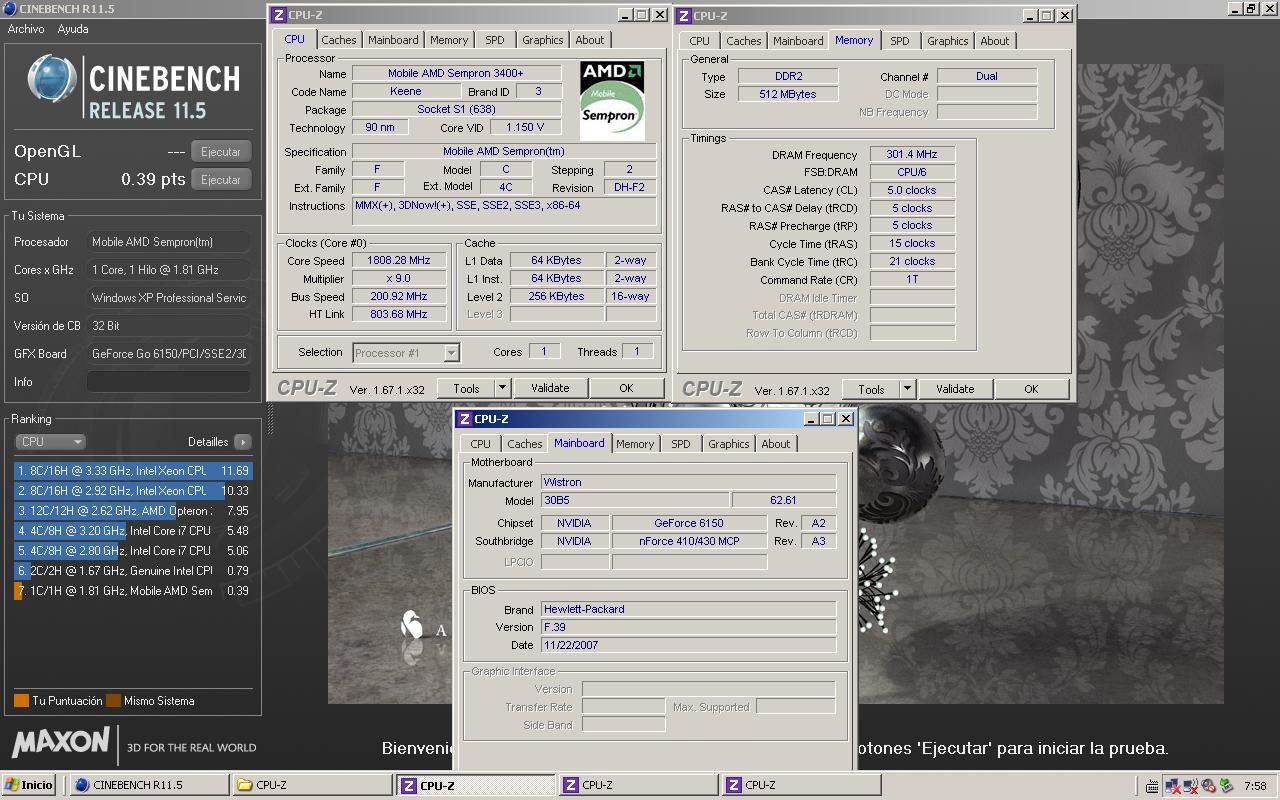Click Validate in the CPU window

[550, 388]
